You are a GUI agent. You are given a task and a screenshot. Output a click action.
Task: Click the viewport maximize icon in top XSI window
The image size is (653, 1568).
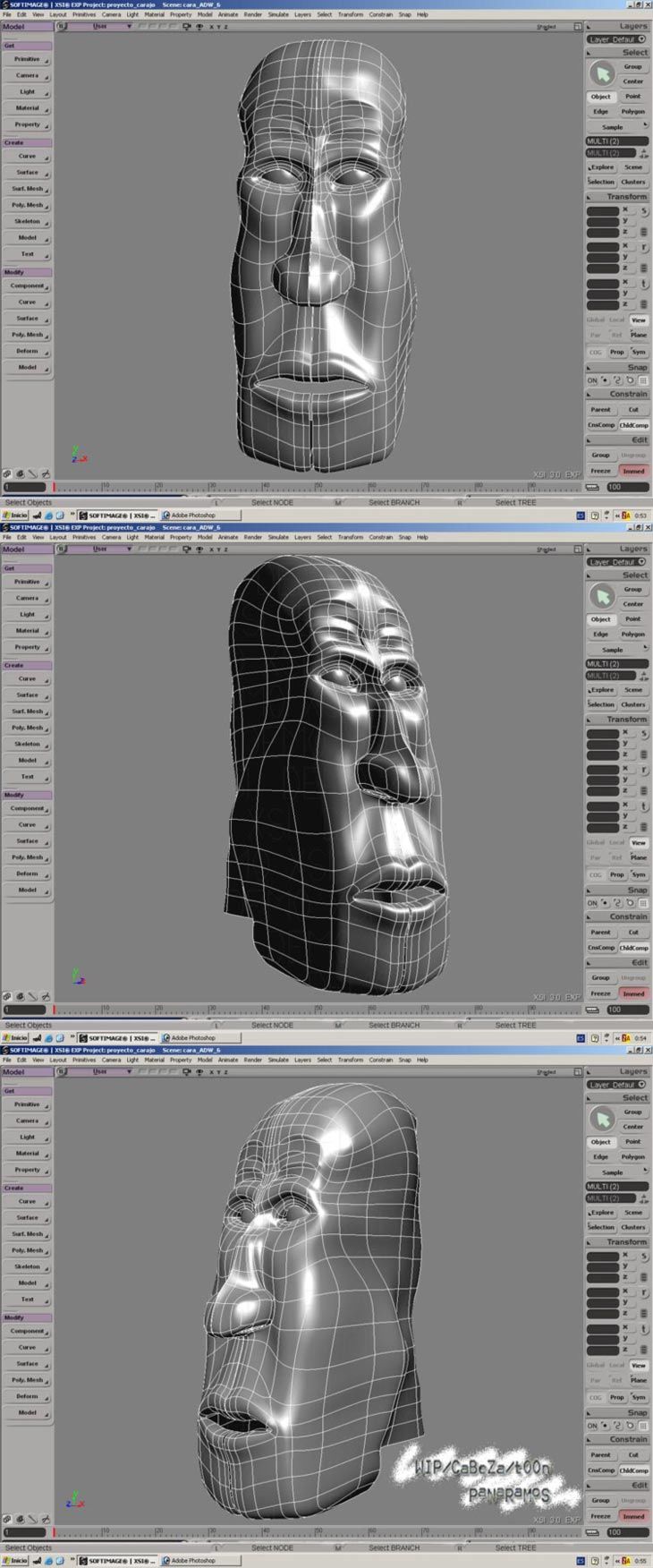click(577, 27)
